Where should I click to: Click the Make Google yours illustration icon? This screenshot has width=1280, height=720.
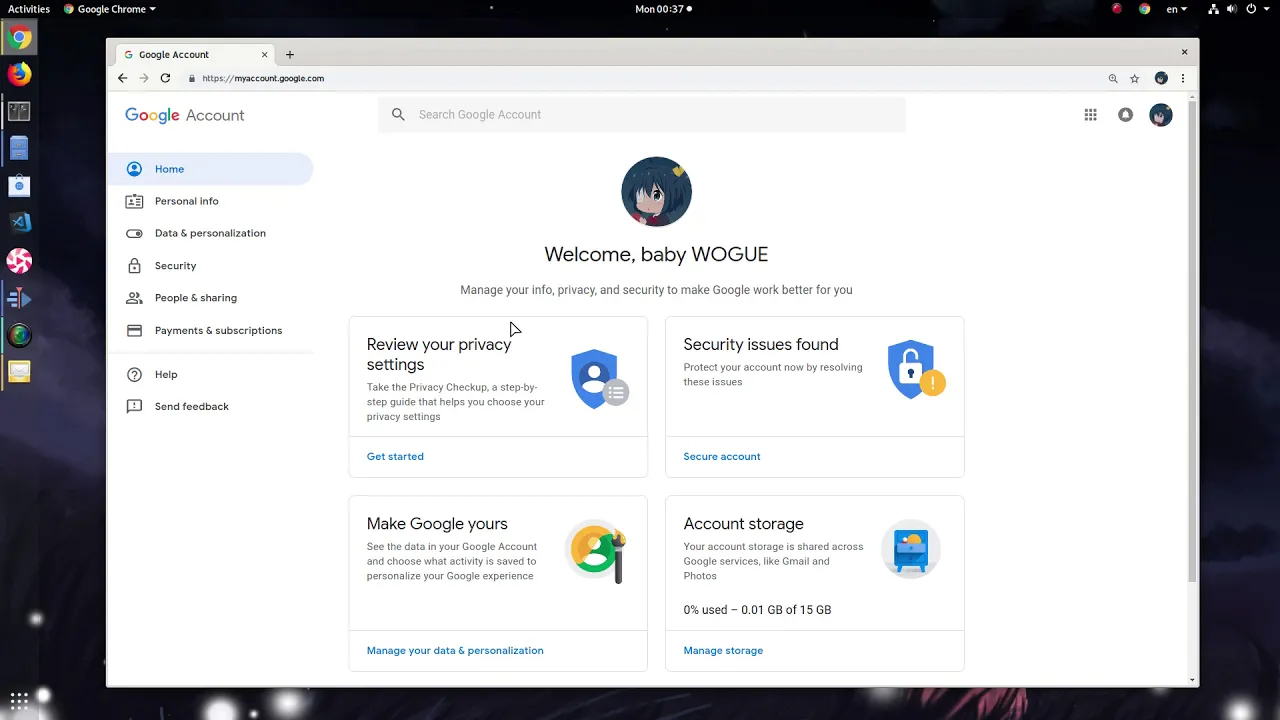click(597, 551)
